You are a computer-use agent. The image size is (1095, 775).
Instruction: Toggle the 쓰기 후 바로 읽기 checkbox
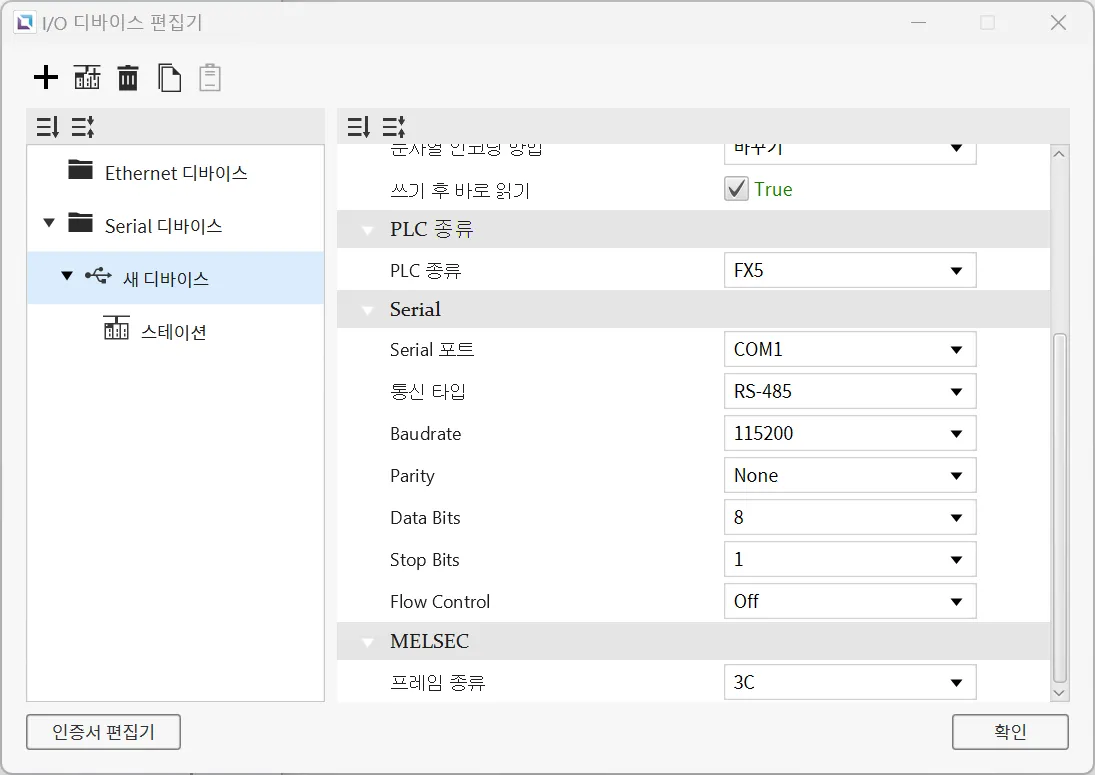coord(737,189)
